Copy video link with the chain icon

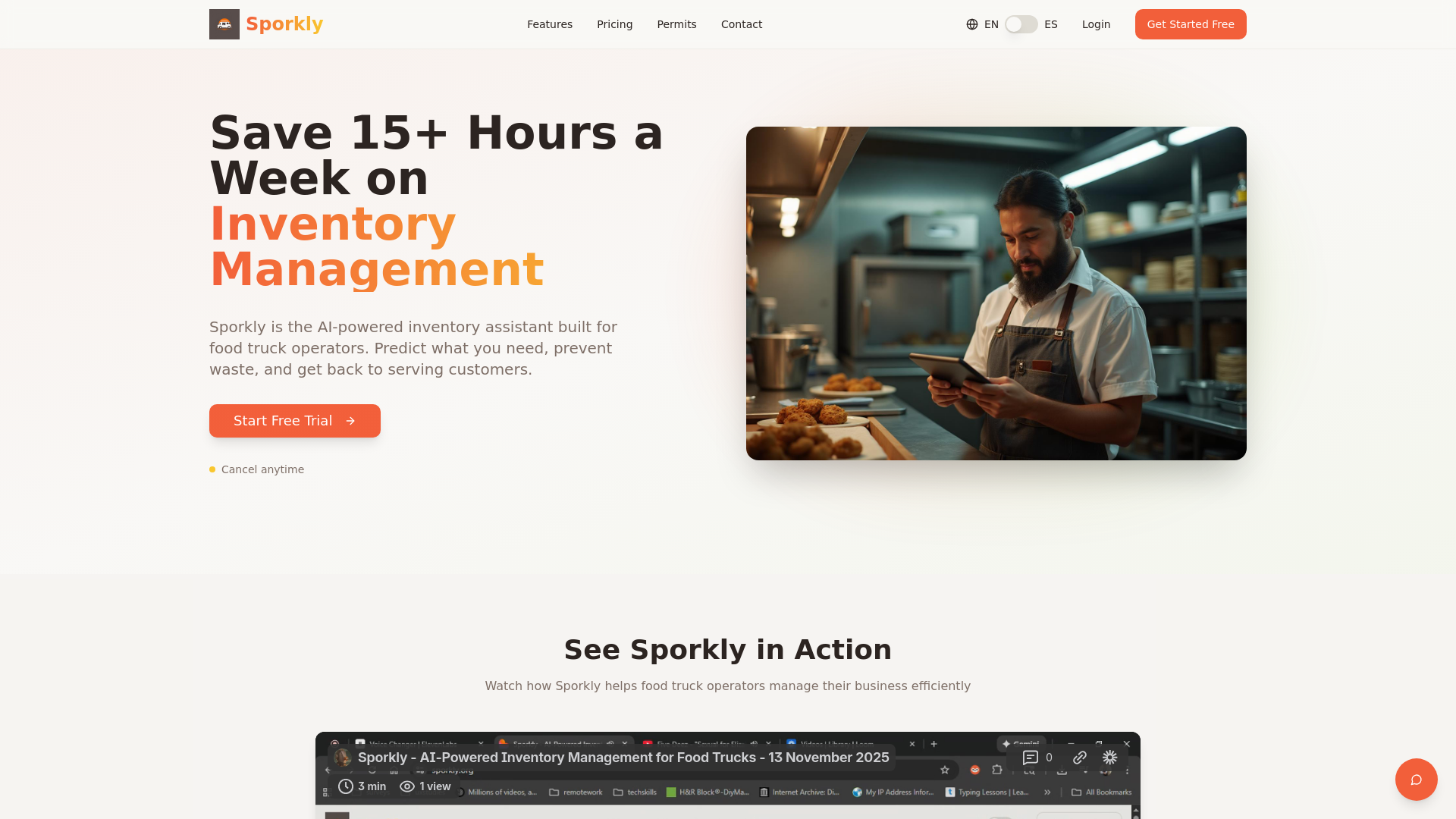[1080, 758]
